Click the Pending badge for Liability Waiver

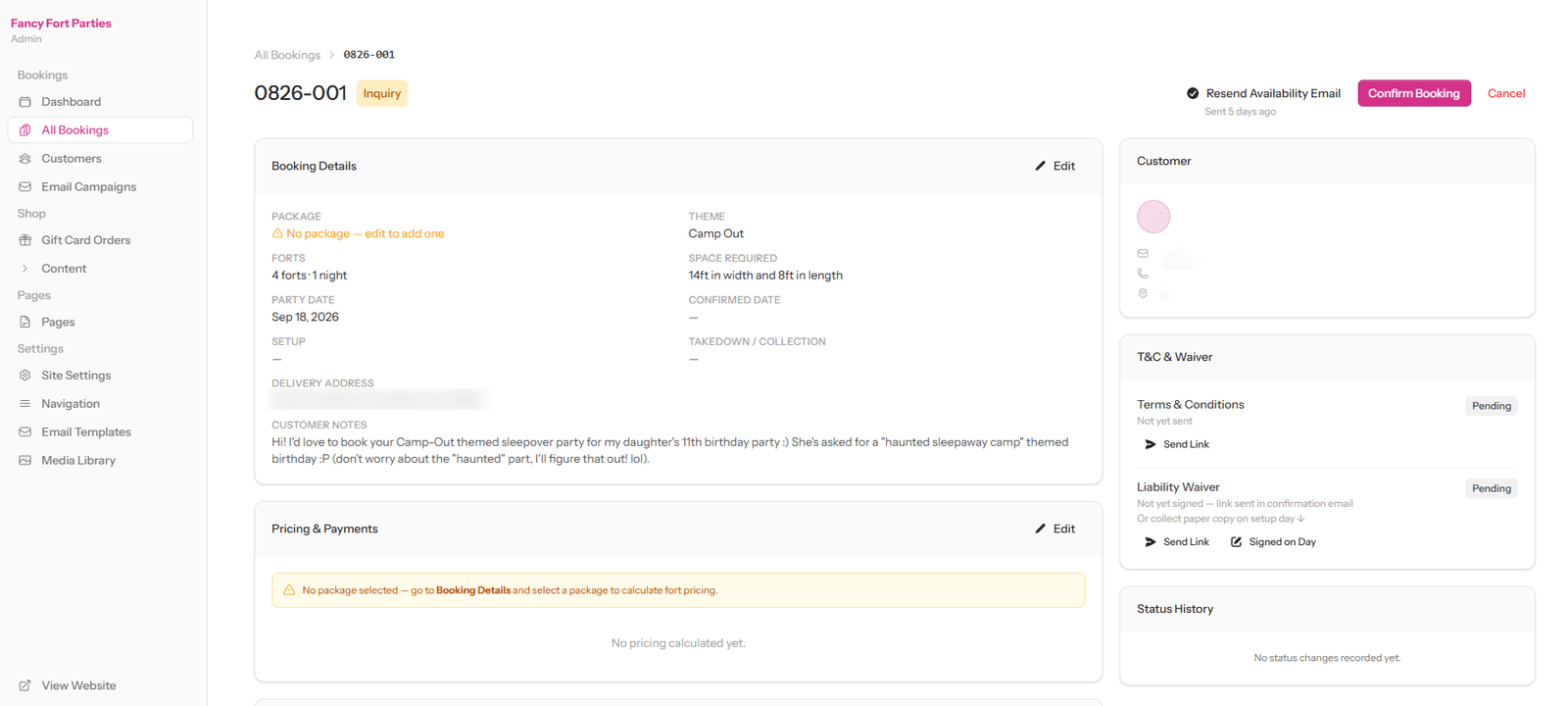[1492, 488]
